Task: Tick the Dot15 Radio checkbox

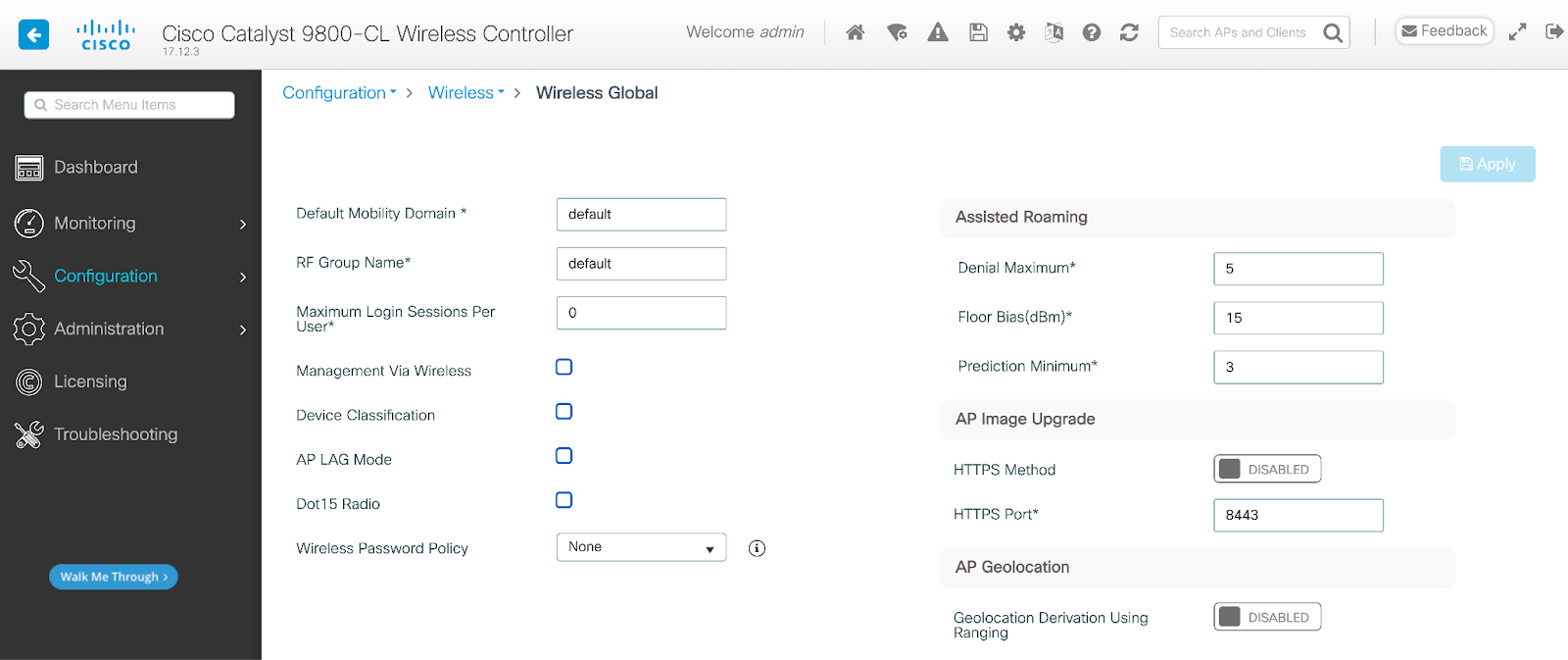Action: (564, 500)
